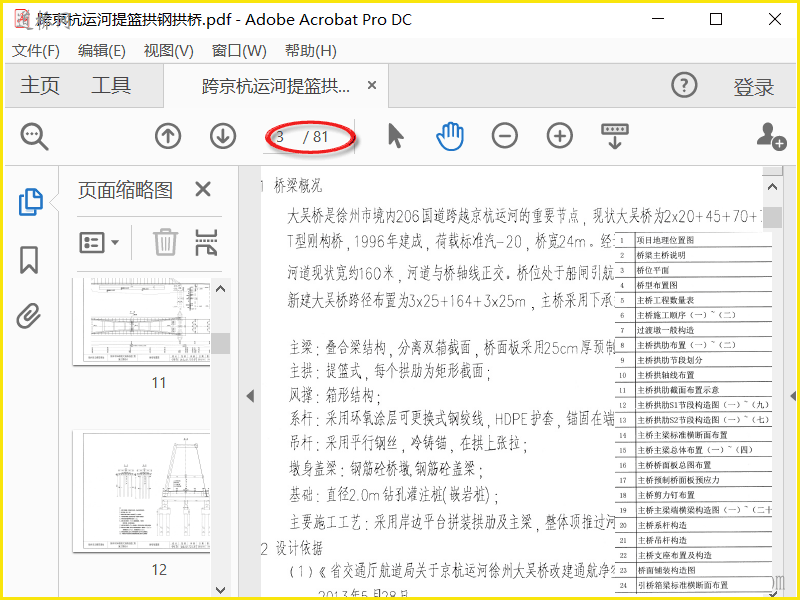Open the 文件(F) menu
The image size is (800, 600).
coord(36,51)
